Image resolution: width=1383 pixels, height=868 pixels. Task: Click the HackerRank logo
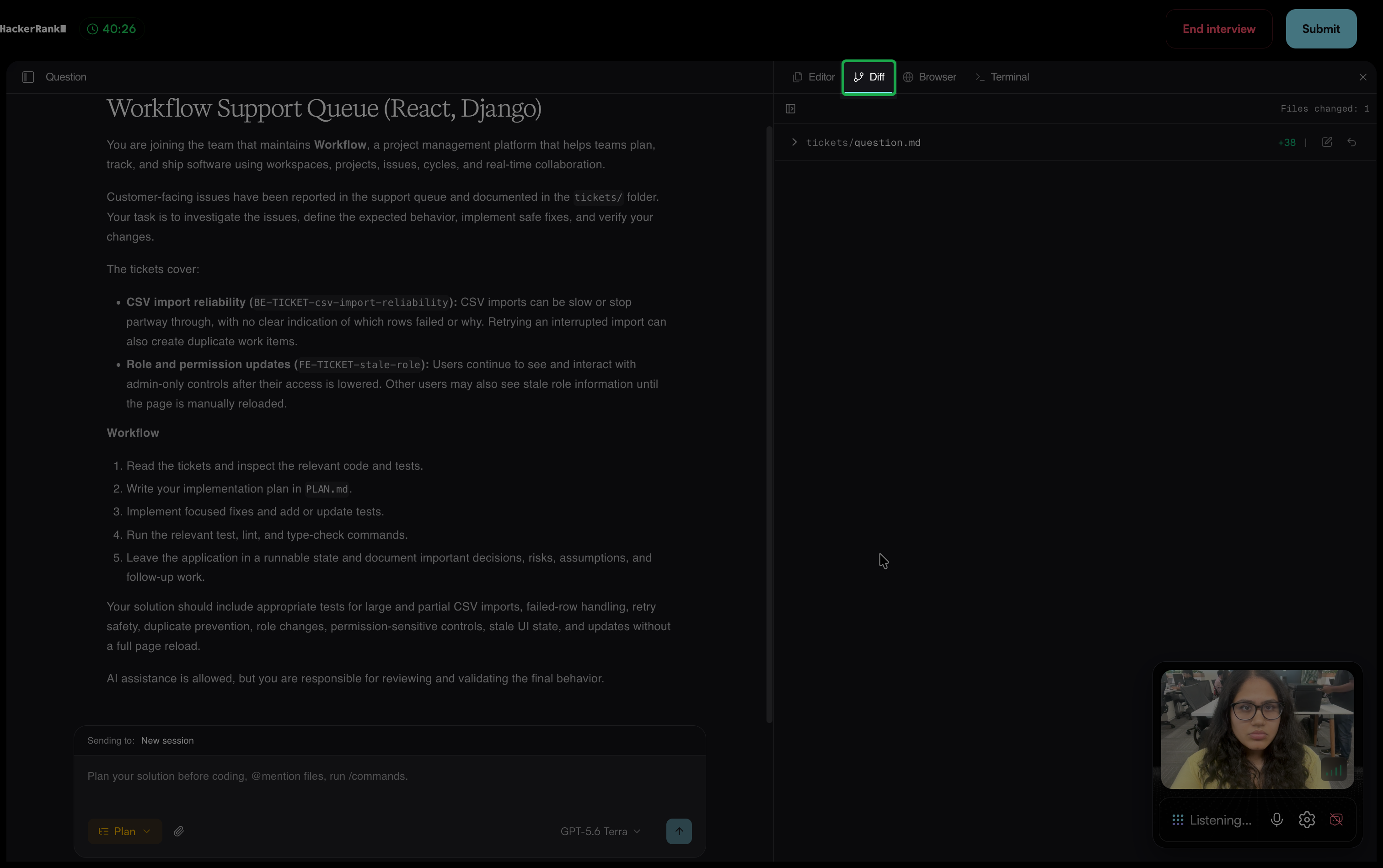pos(33,29)
